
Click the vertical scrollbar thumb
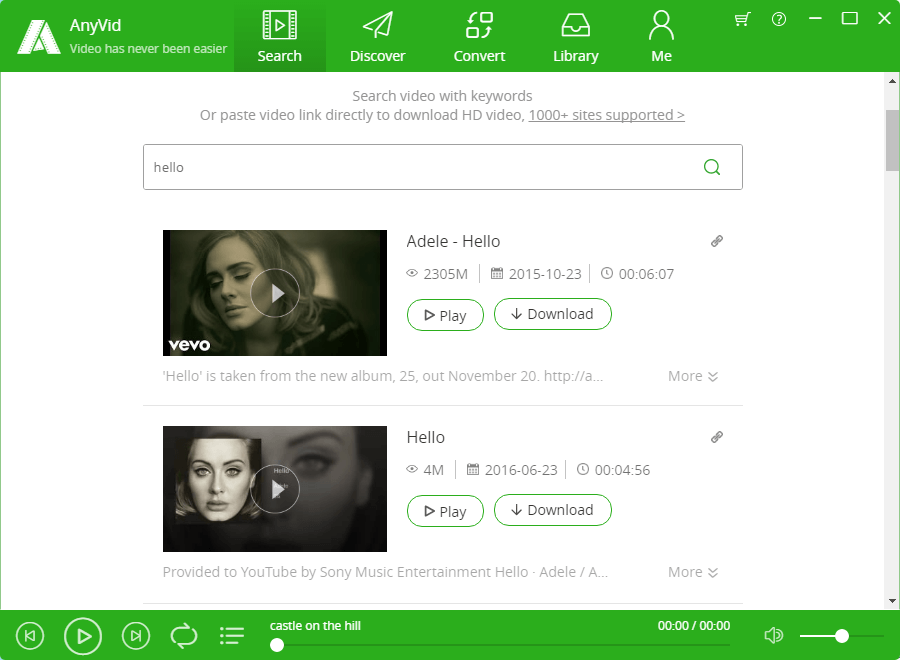[x=892, y=141]
